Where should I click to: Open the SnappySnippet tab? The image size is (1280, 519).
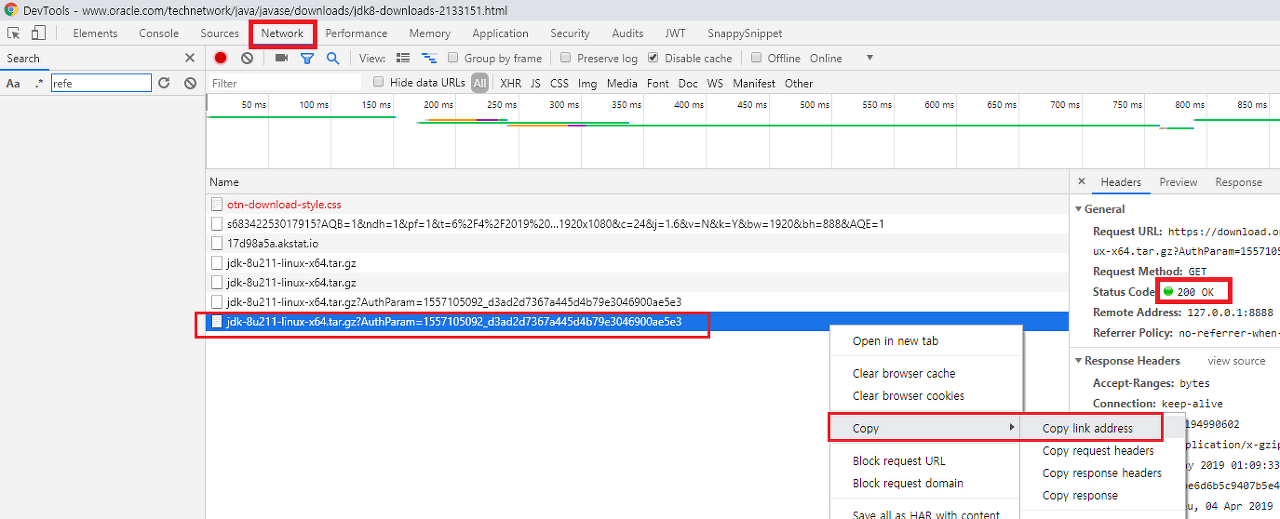click(x=745, y=33)
